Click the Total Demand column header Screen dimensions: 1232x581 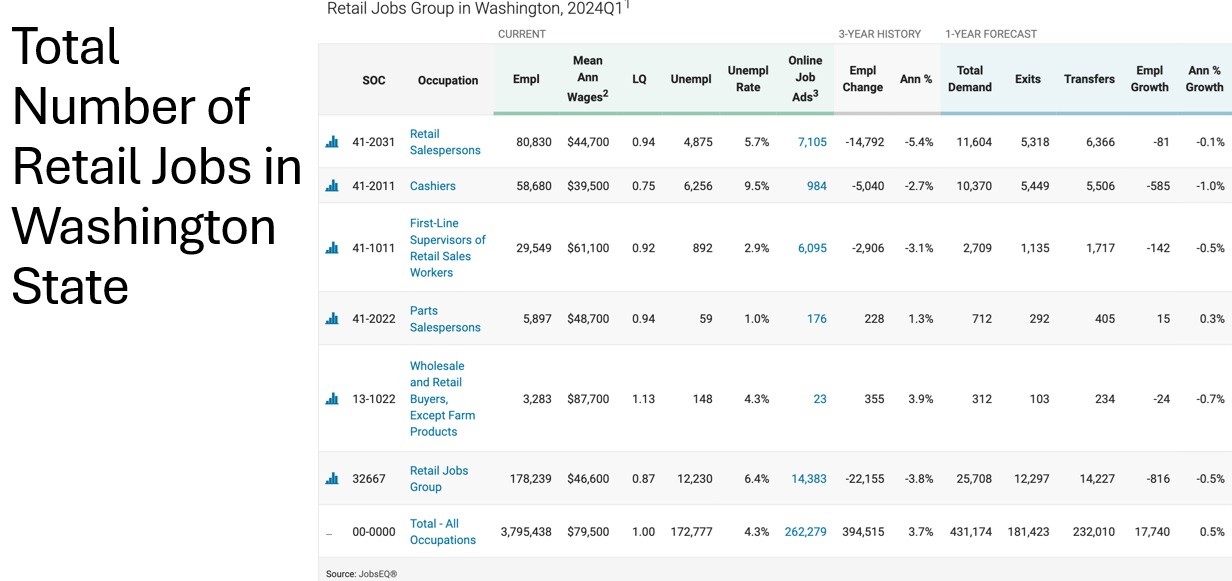970,79
